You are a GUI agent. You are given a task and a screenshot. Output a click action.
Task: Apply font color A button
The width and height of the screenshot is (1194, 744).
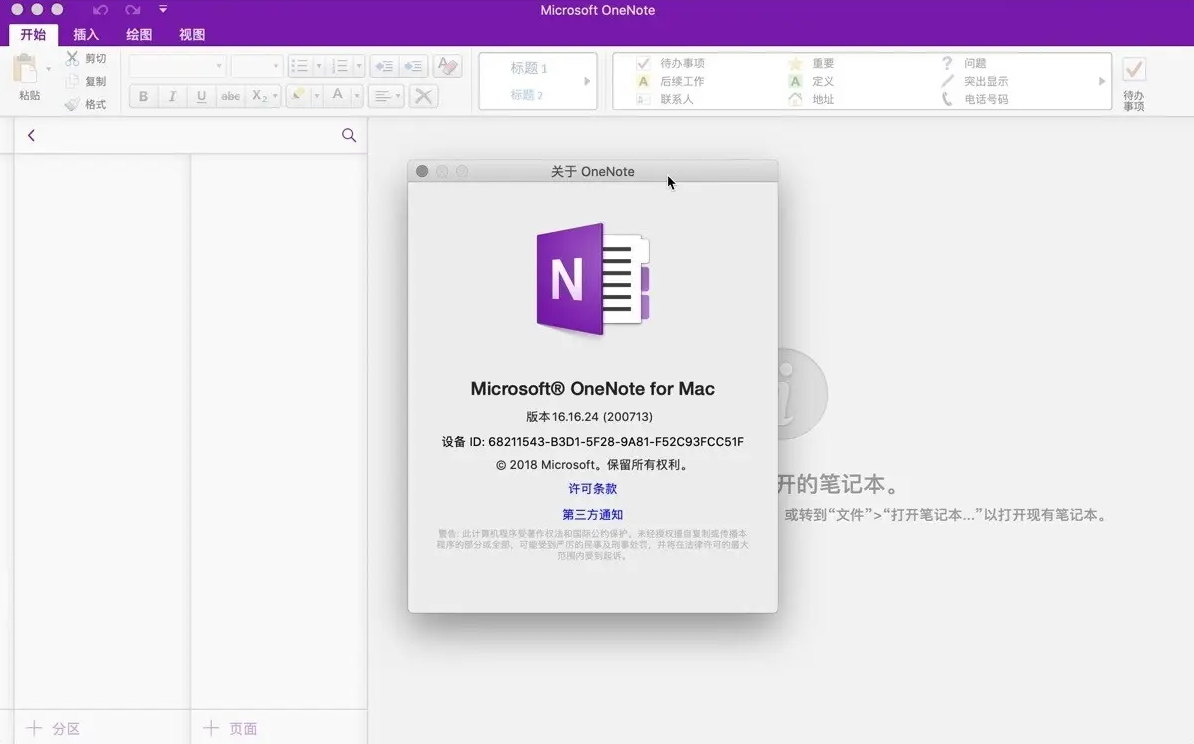click(x=337, y=96)
